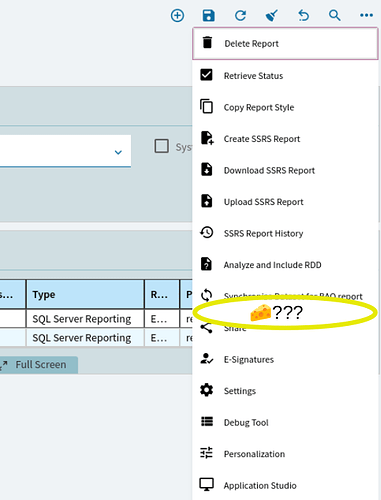
Task: Open search with magnifier icon
Action: (335, 16)
